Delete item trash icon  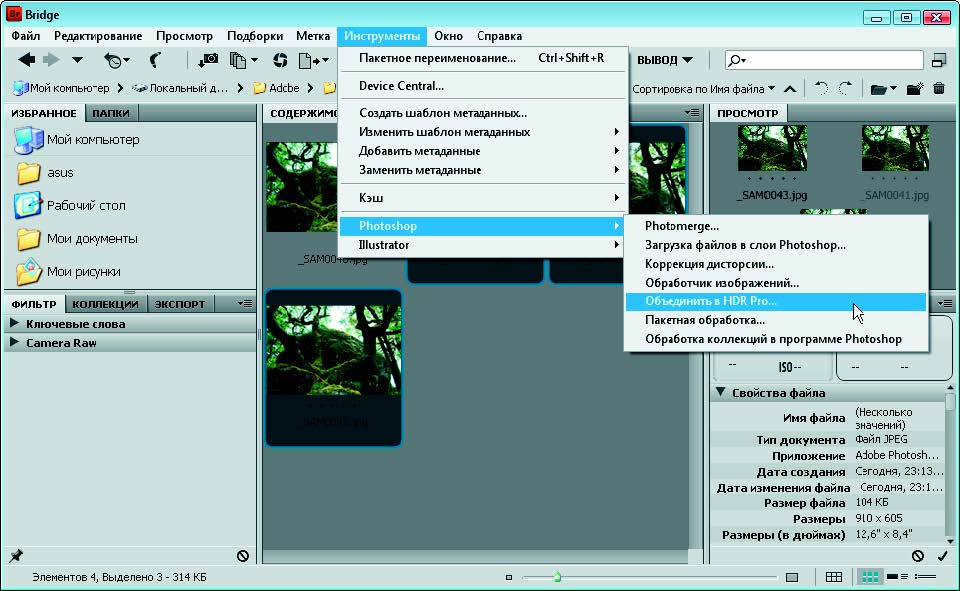coord(939,89)
